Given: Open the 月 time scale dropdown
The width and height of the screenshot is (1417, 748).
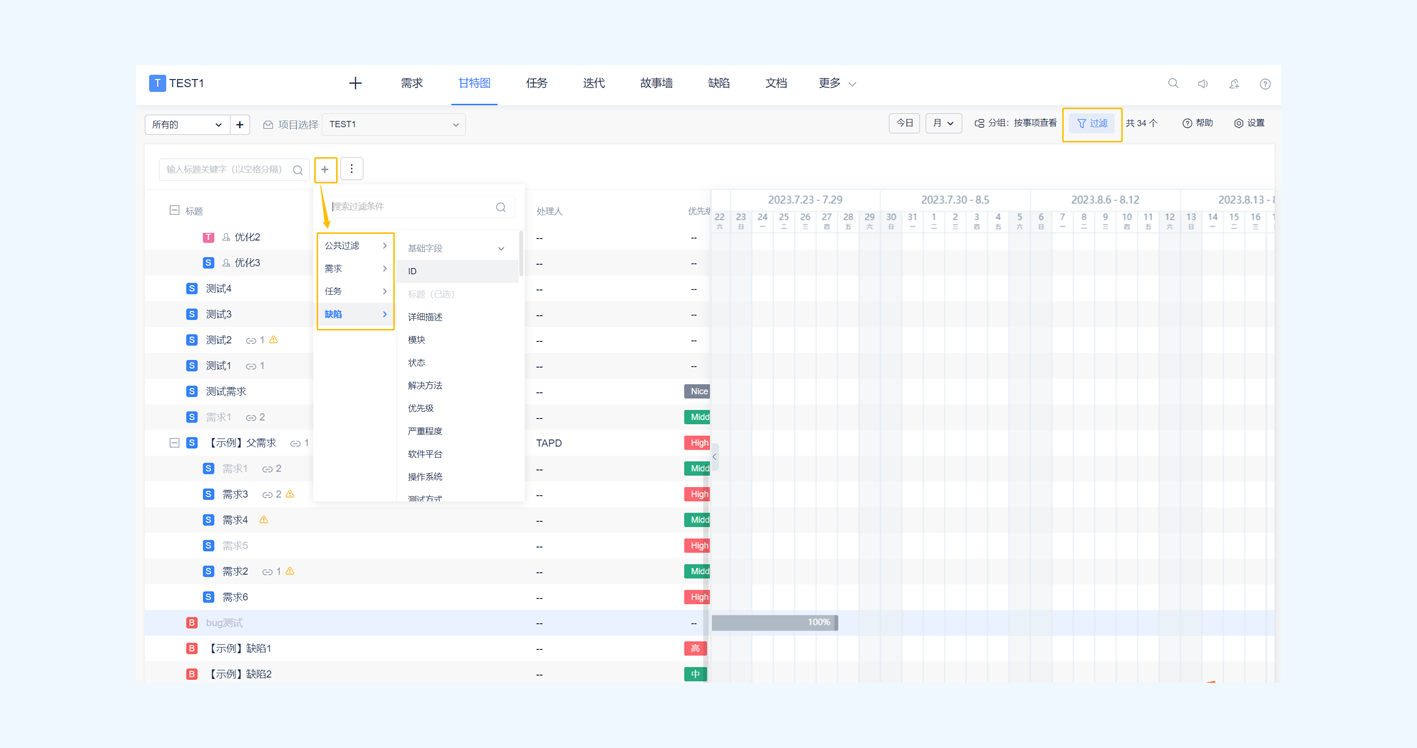Looking at the screenshot, I should coord(943,123).
